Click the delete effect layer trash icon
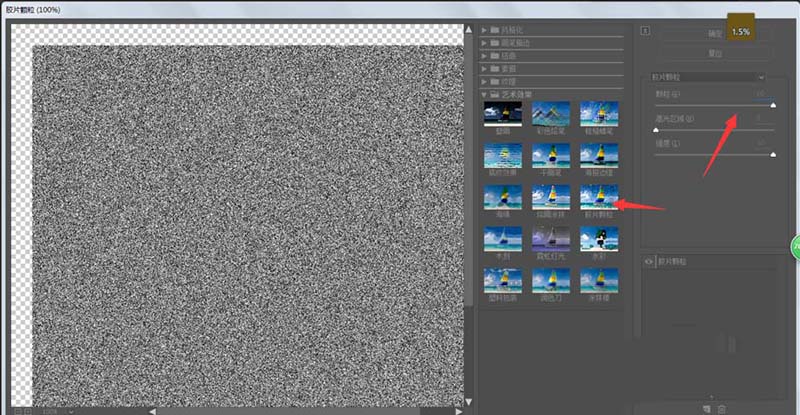This screenshot has width=800, height=415. point(722,409)
